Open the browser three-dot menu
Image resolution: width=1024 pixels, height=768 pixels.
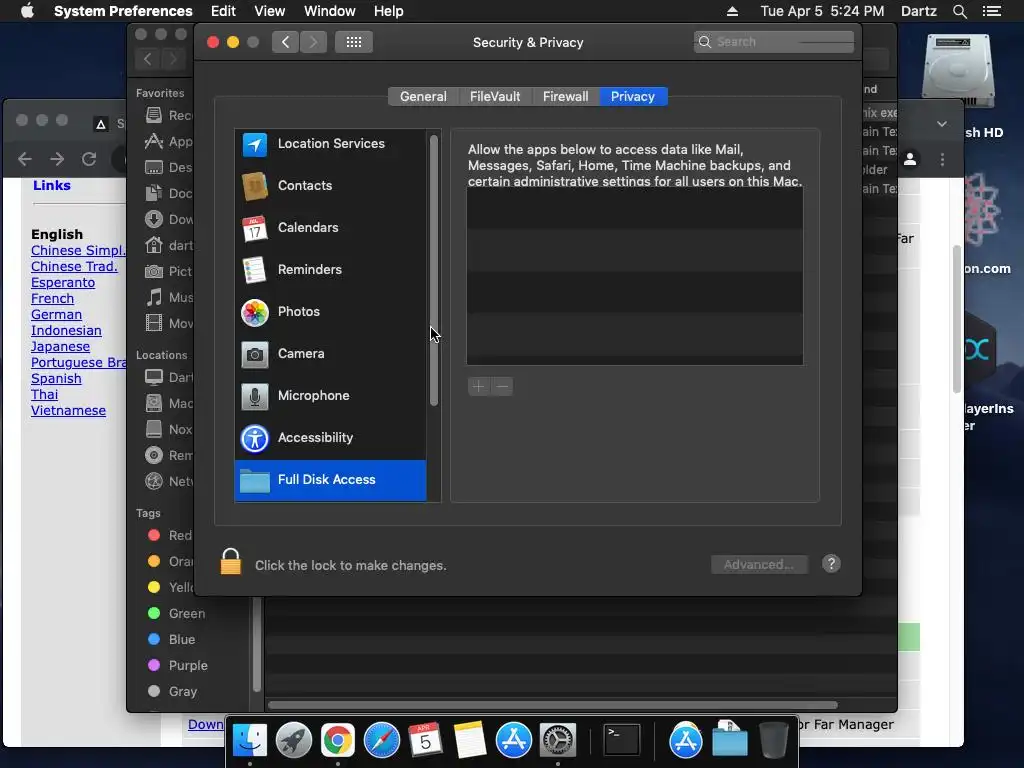(x=942, y=159)
